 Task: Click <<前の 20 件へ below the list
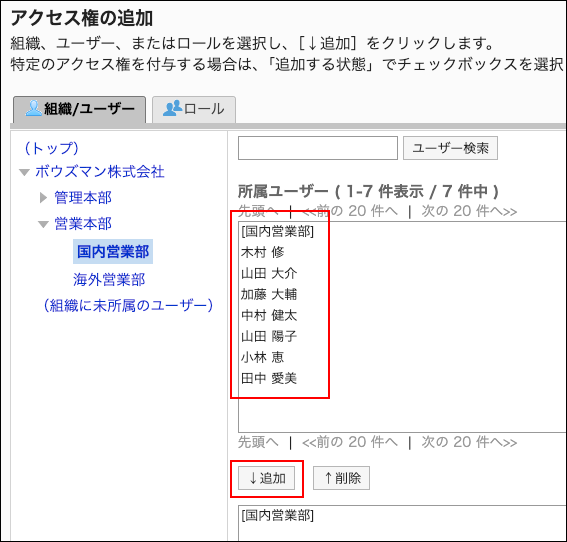[350, 442]
